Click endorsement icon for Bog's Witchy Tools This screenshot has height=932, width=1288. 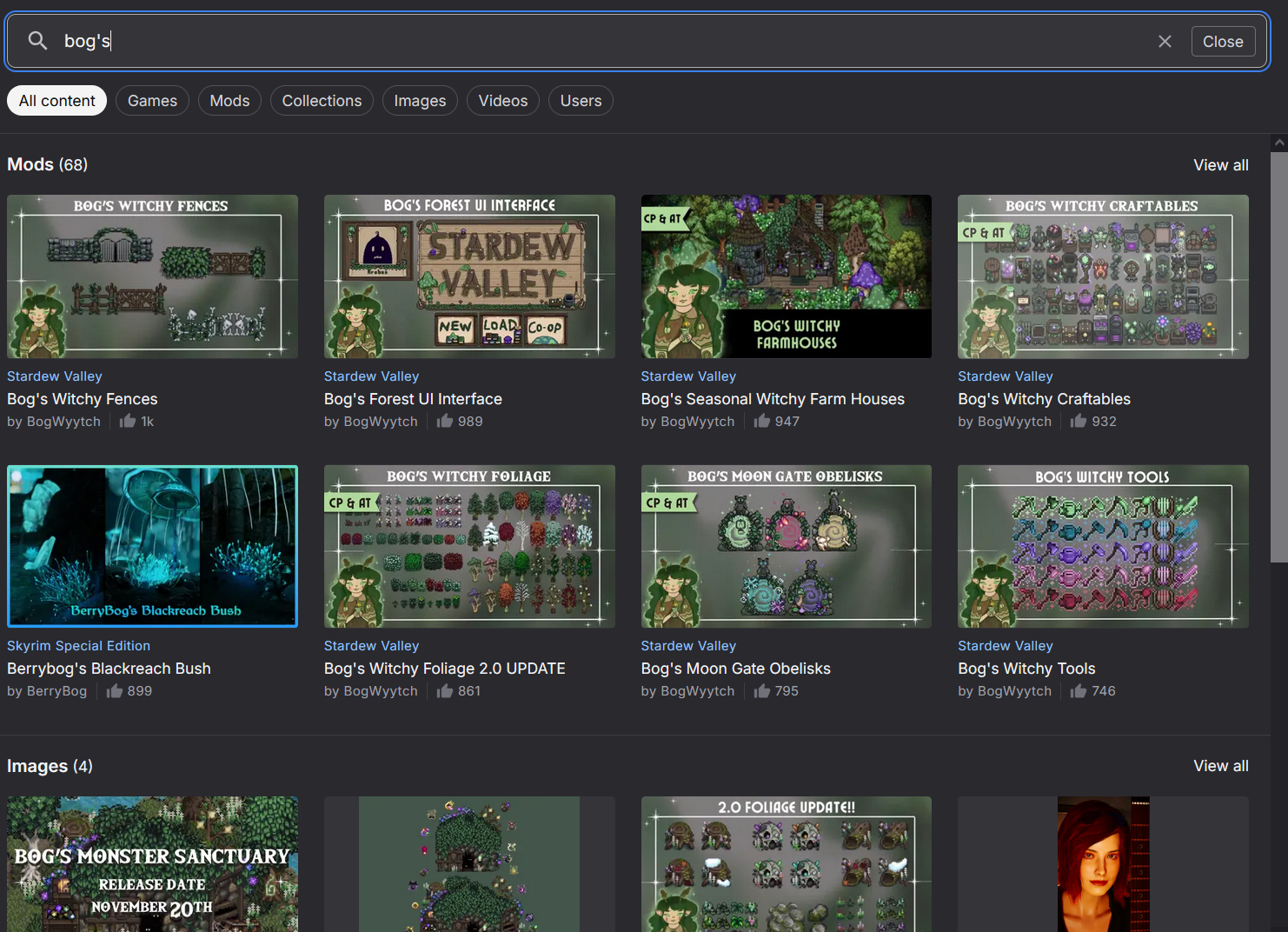pos(1079,691)
